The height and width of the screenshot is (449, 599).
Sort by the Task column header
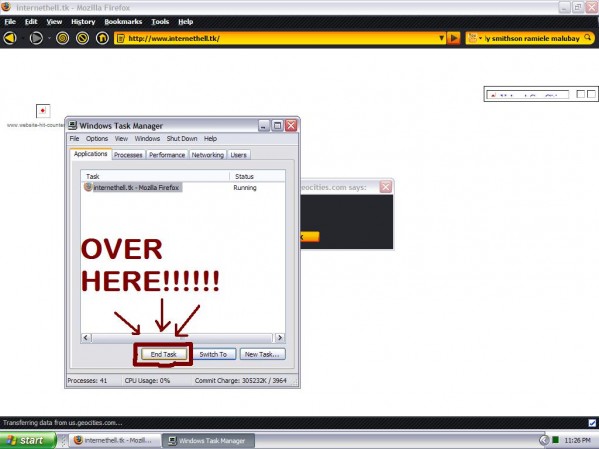(x=155, y=176)
